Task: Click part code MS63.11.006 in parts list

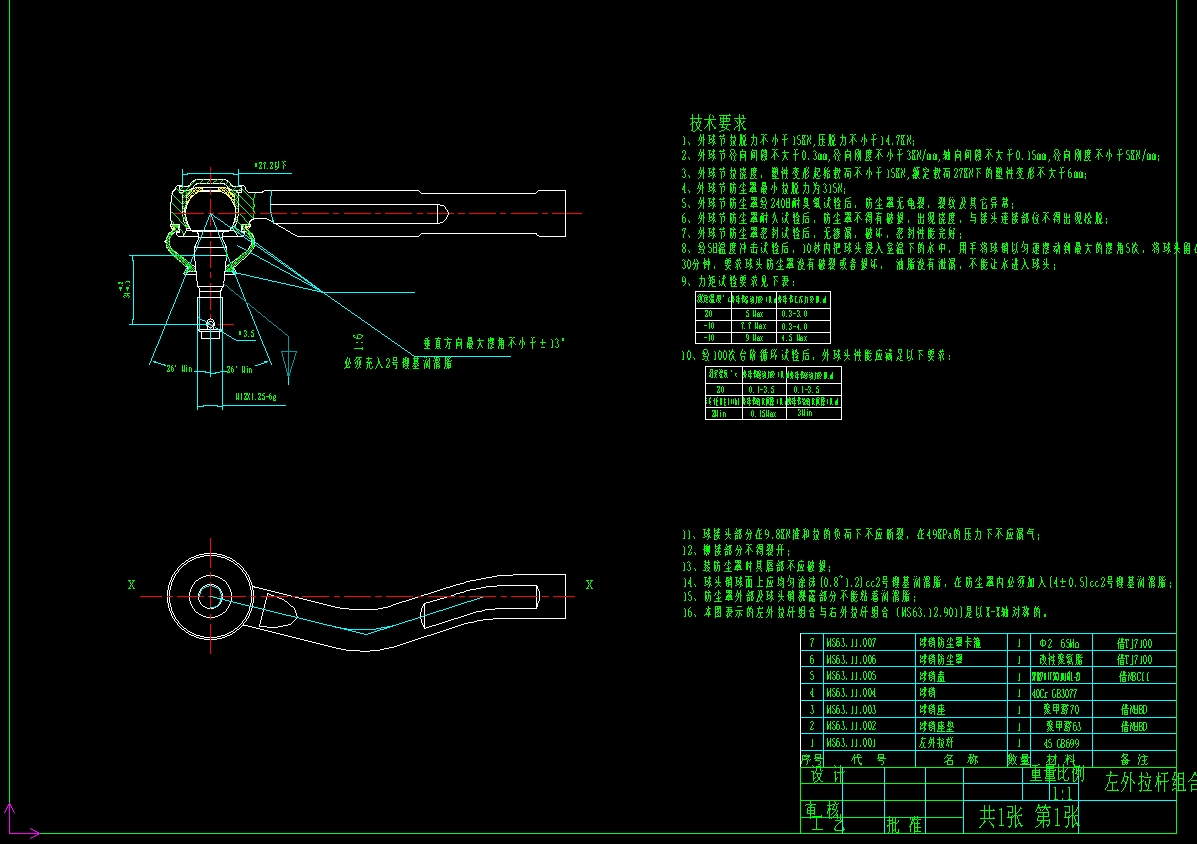Action: click(850, 659)
